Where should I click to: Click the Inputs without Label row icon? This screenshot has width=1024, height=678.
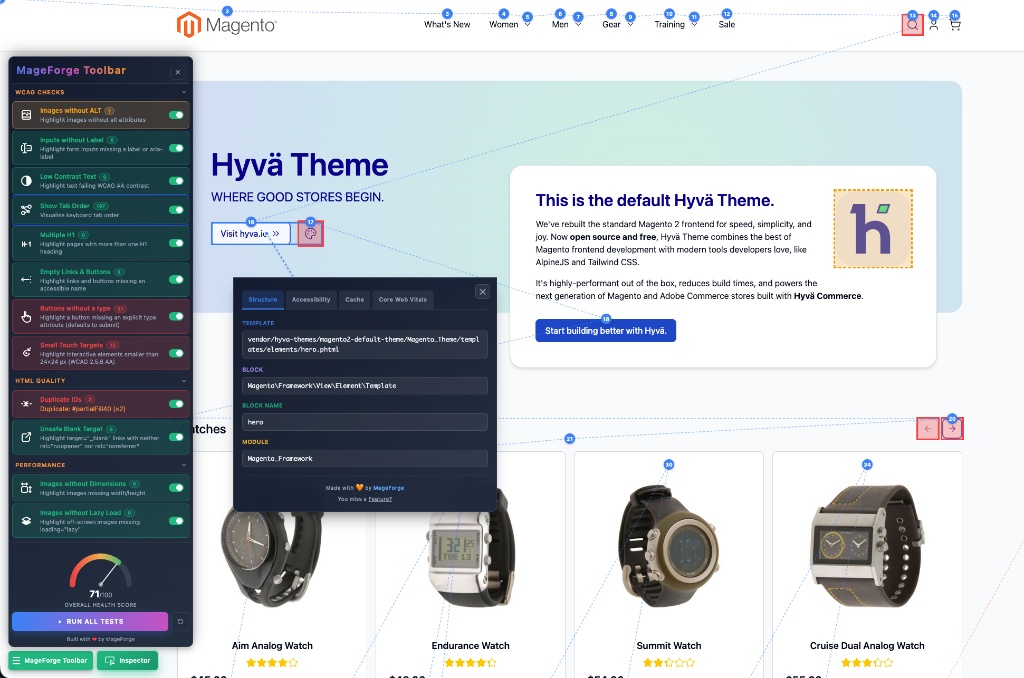tap(26, 148)
